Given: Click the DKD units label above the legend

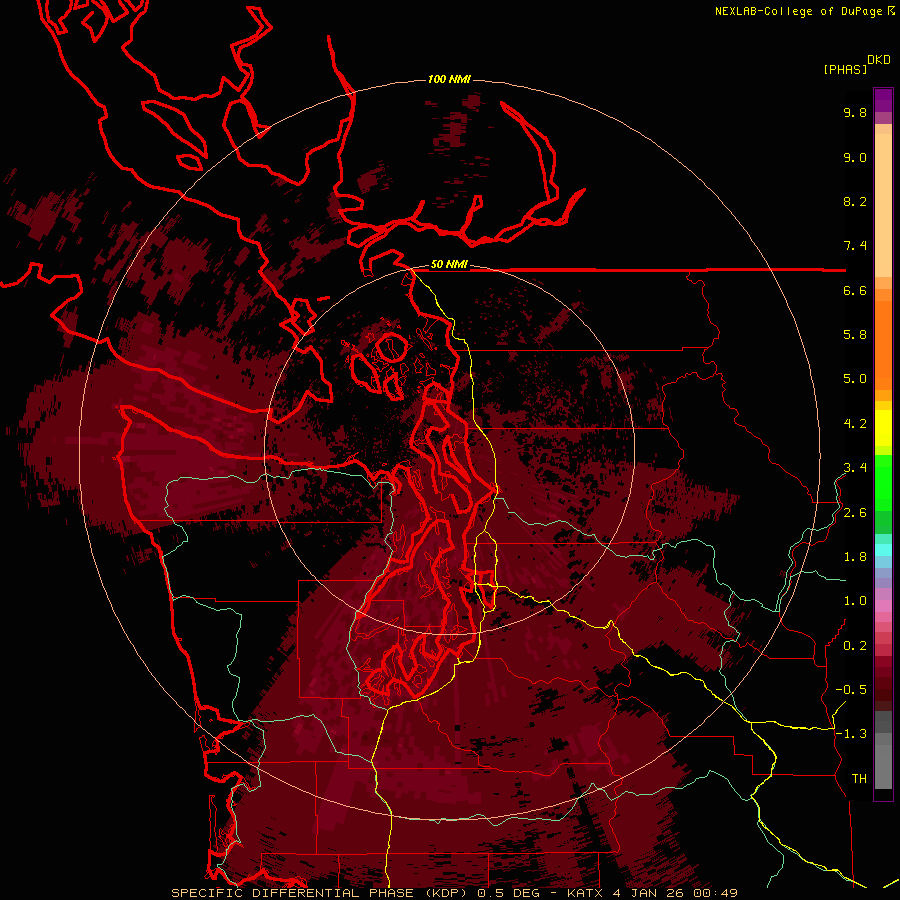Looking at the screenshot, I should [x=879, y=60].
